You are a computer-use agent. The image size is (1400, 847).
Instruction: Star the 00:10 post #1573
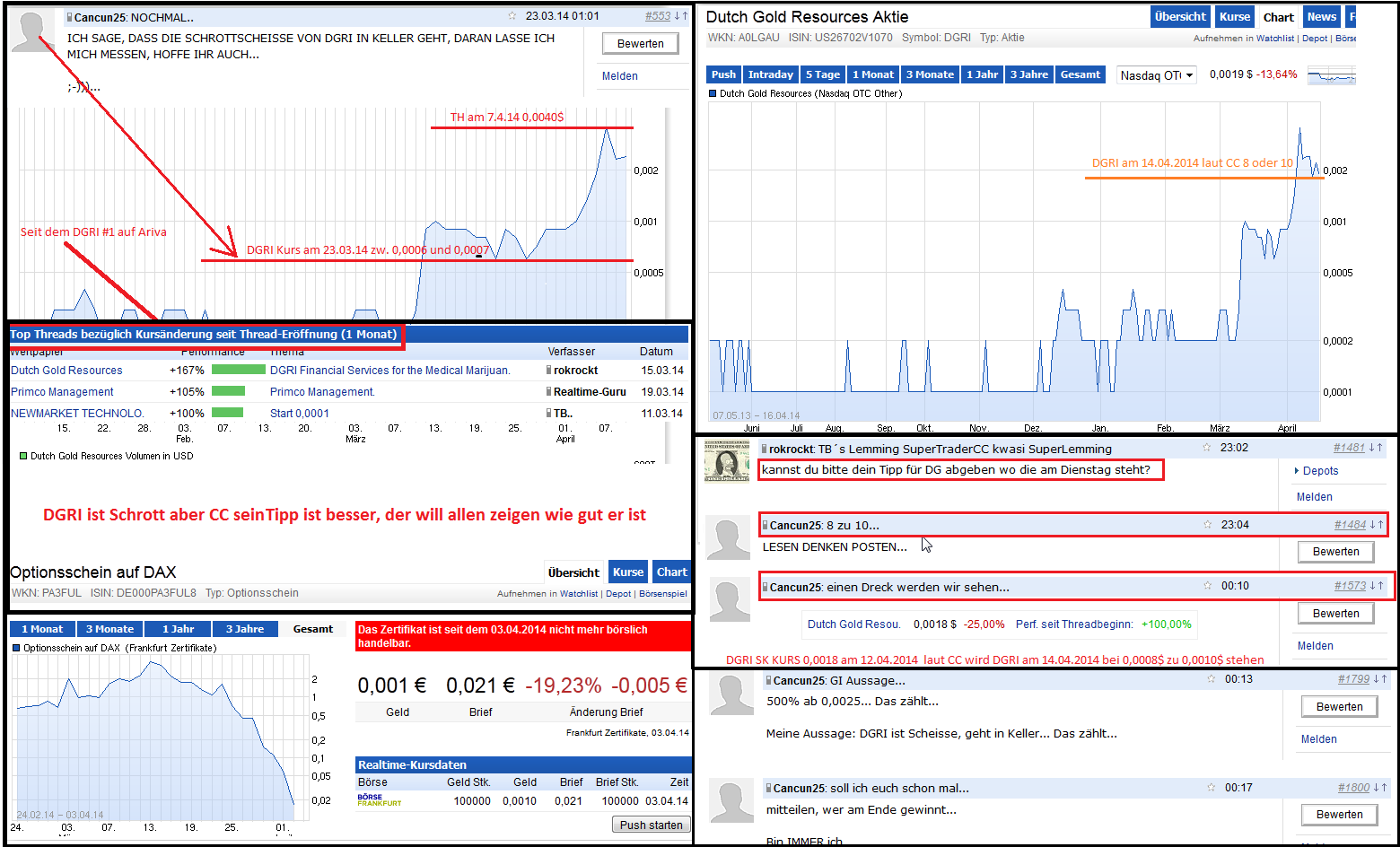pyautogui.click(x=1208, y=586)
